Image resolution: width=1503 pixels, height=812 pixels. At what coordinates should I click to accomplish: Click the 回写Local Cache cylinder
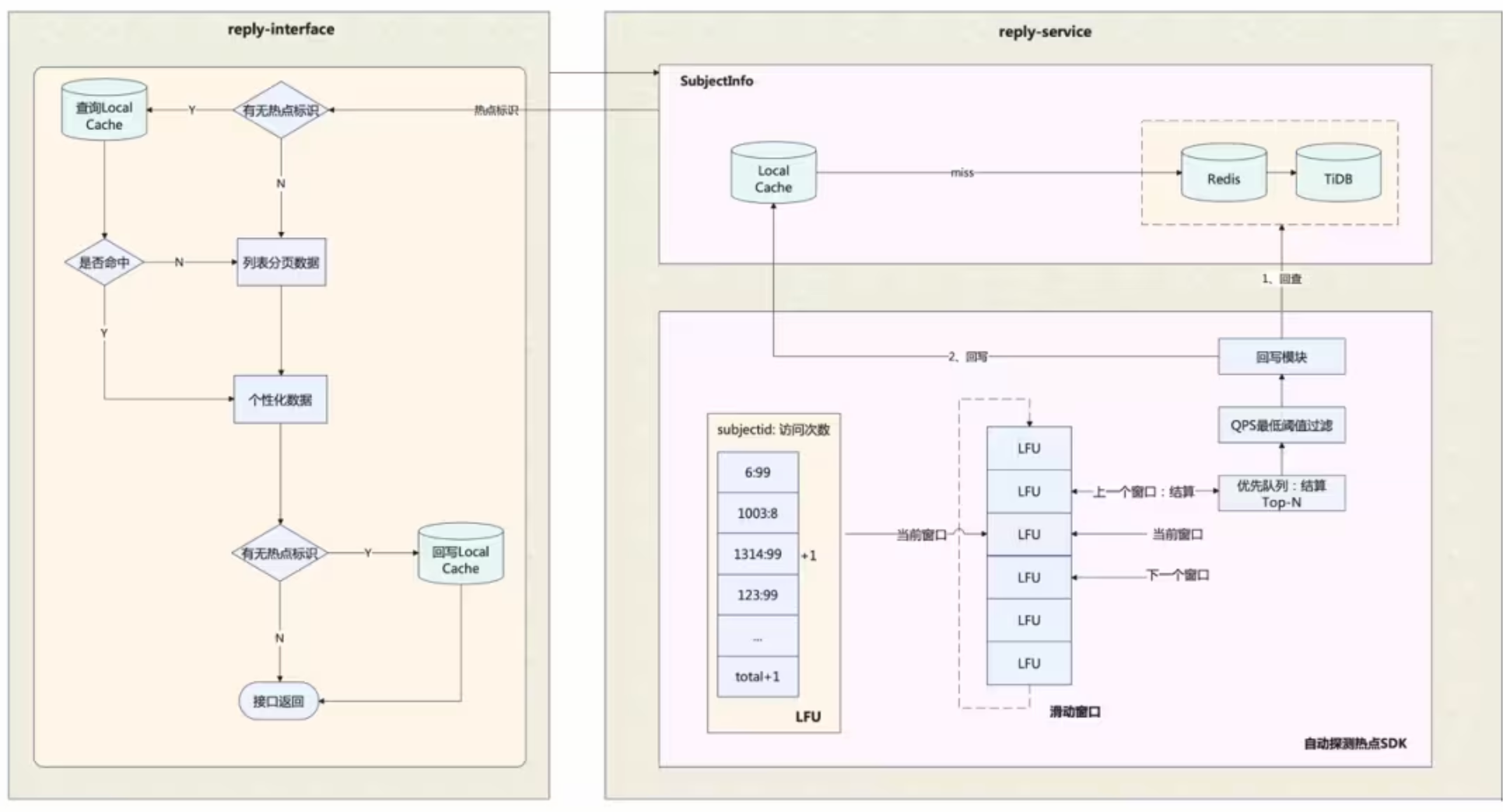[461, 554]
